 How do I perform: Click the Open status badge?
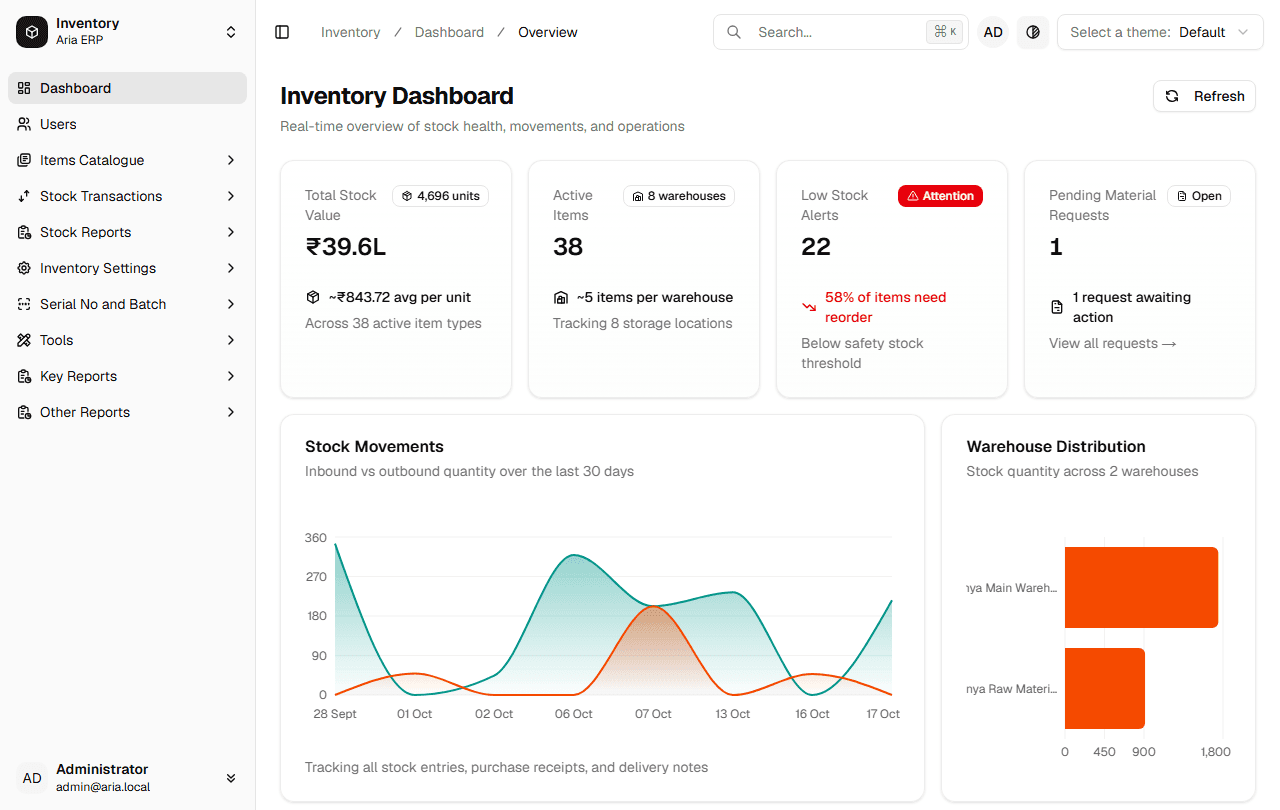(x=1199, y=196)
